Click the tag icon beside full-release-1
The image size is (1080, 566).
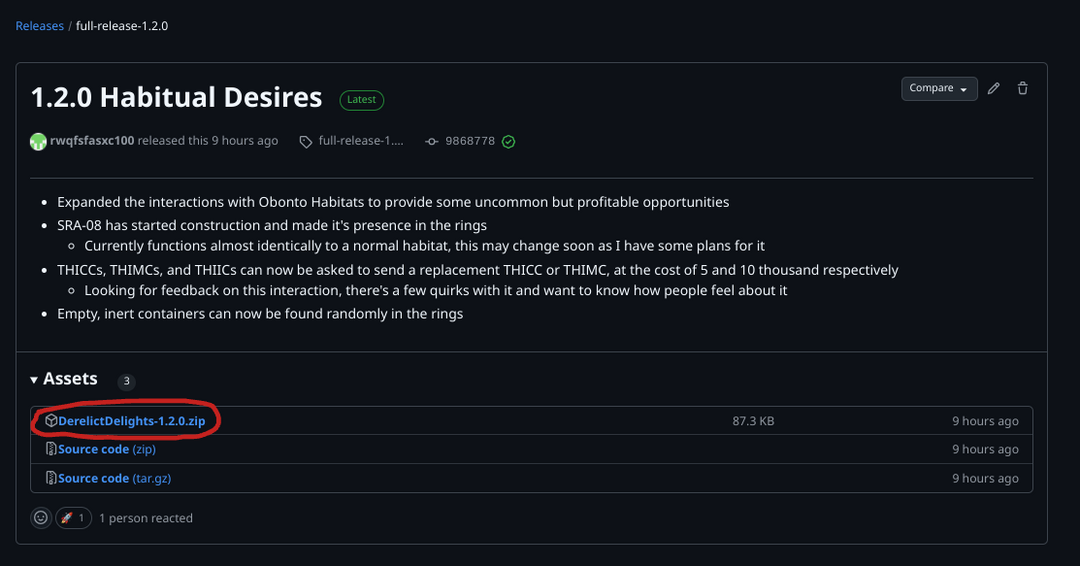coord(305,142)
